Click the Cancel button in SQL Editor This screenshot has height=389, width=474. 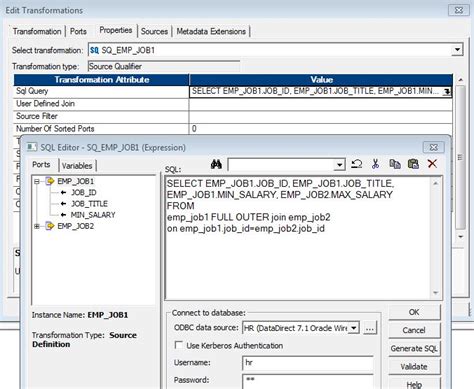tap(414, 330)
